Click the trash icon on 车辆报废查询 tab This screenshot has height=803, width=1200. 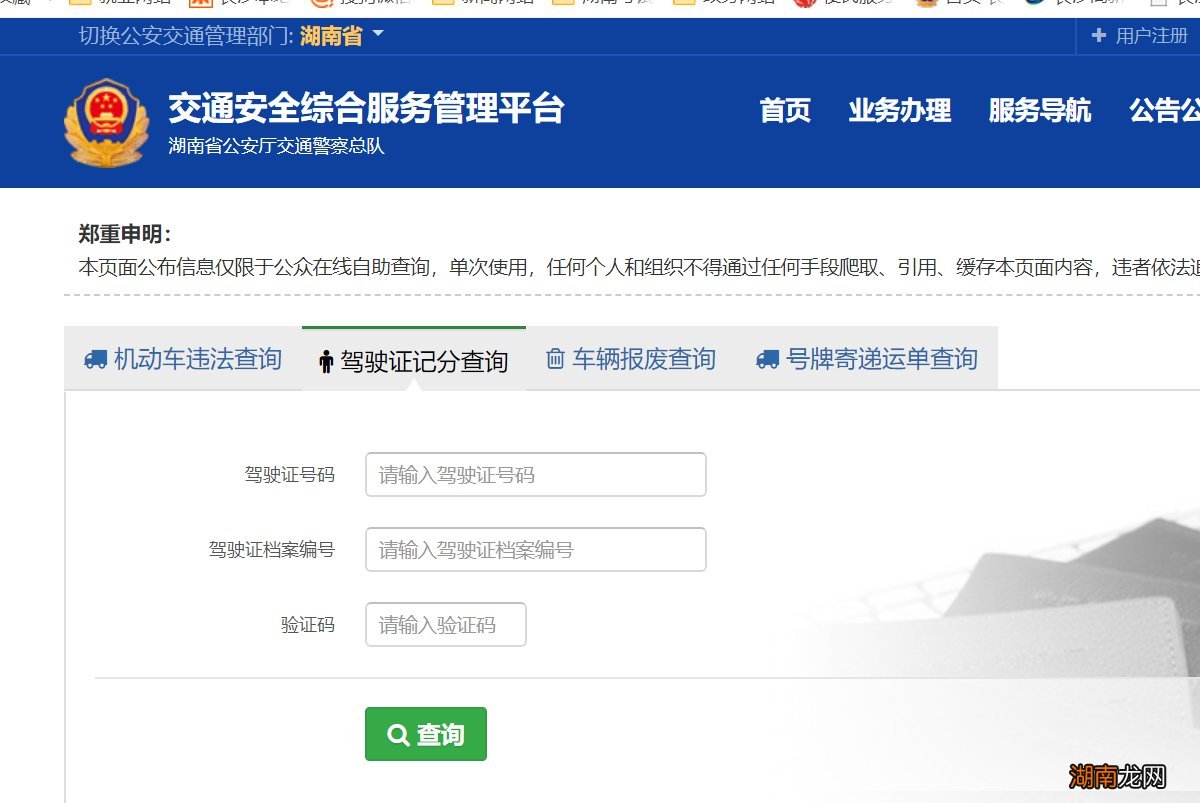(x=555, y=358)
